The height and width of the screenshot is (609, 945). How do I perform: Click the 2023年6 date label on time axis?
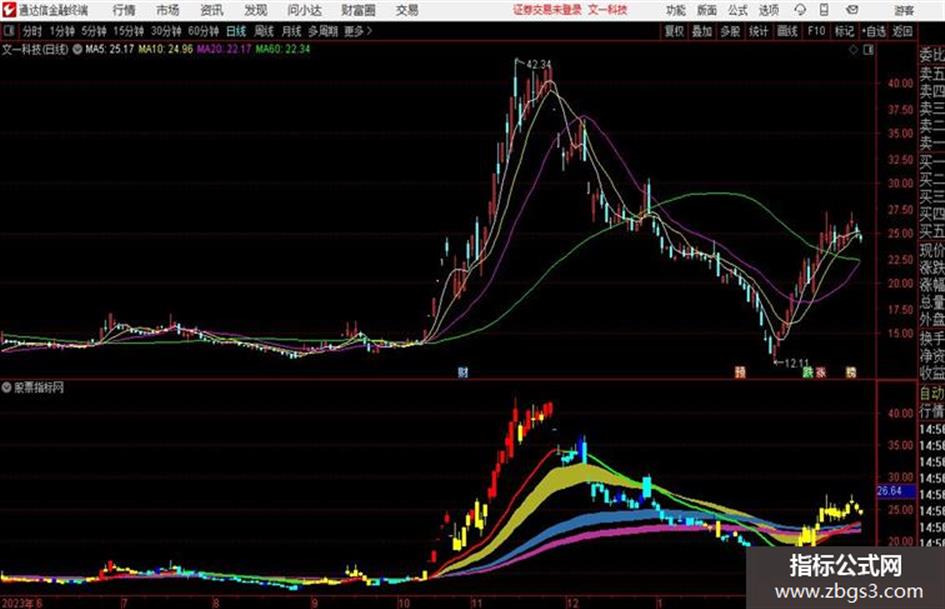pyautogui.click(x=22, y=602)
